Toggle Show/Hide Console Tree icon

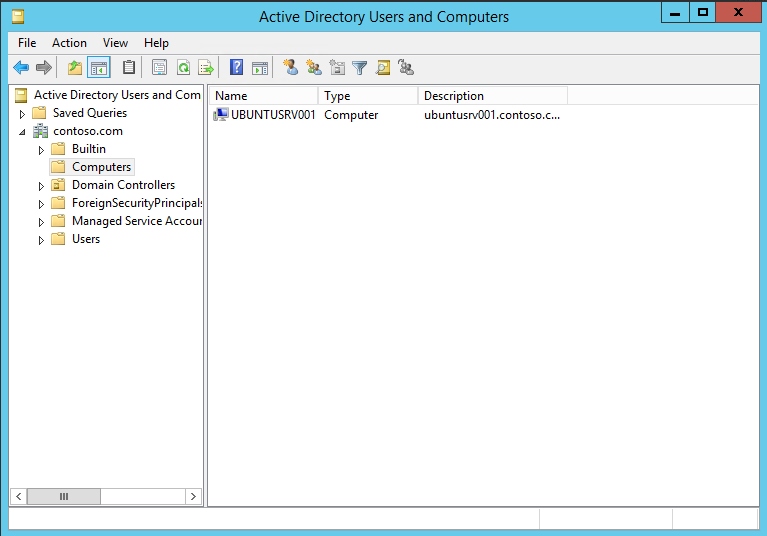(x=99, y=67)
